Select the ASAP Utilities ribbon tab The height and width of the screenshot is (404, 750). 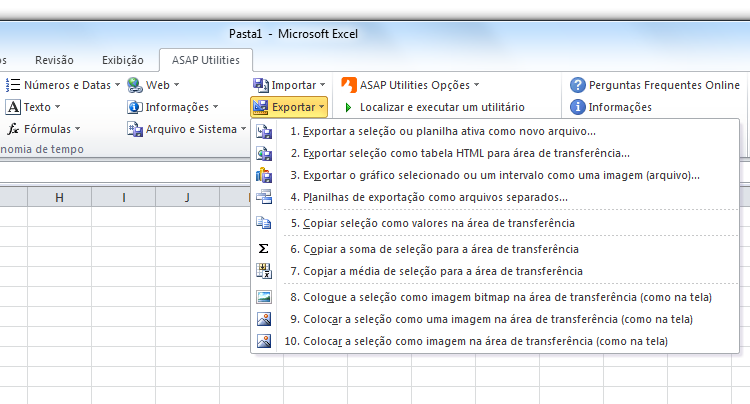[x=206, y=60]
